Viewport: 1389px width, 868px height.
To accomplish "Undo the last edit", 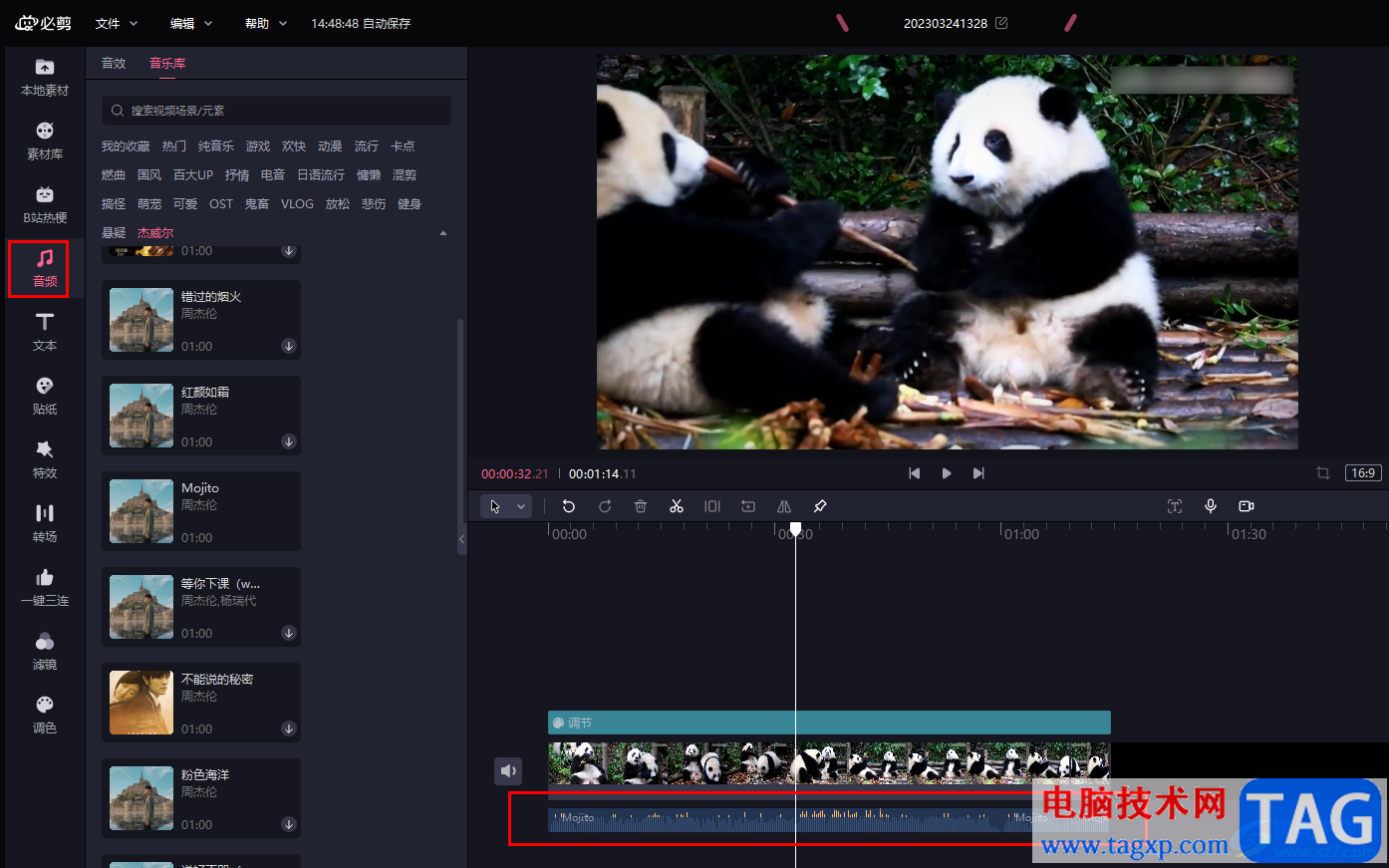I will point(569,506).
